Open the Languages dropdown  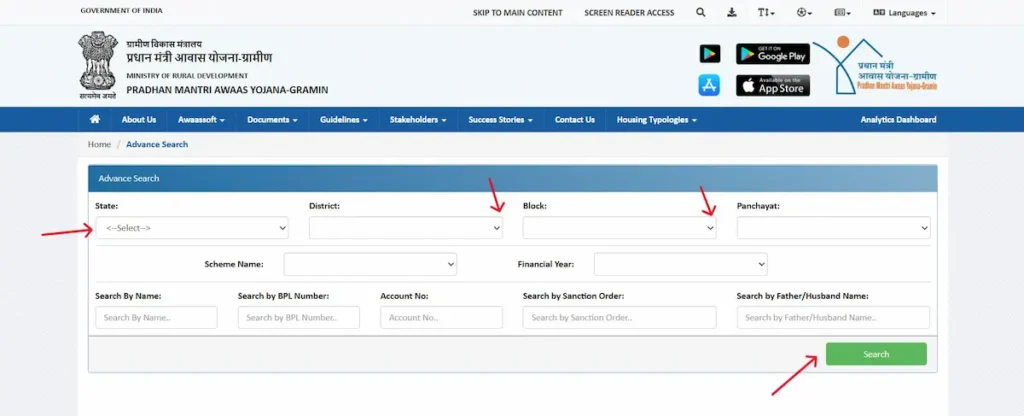click(x=904, y=13)
